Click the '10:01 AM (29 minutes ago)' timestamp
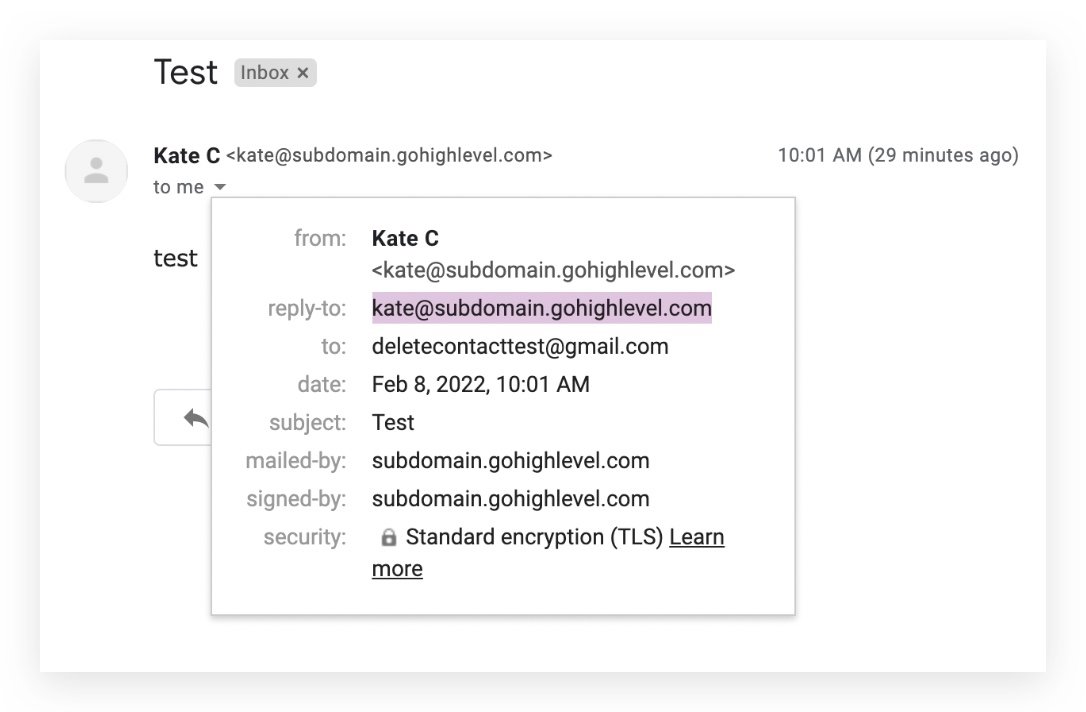This screenshot has height=712, width=1086. [x=897, y=155]
